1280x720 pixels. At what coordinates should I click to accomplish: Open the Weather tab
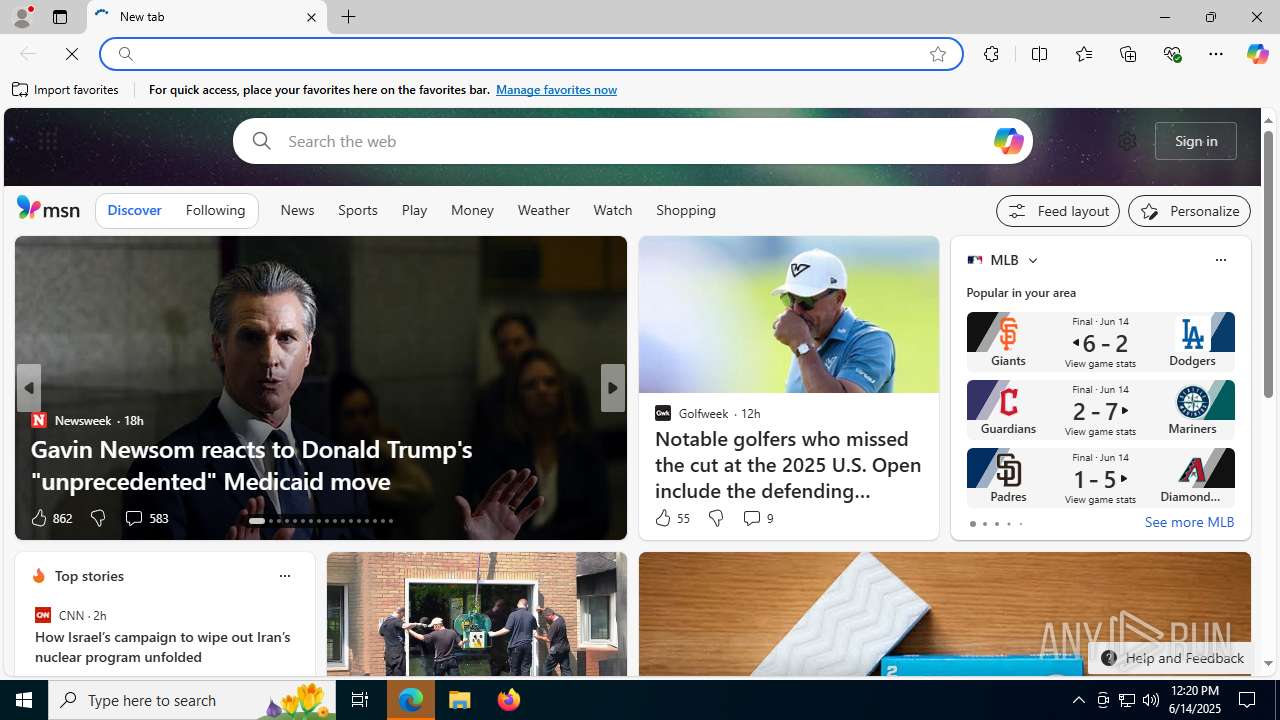[543, 211]
